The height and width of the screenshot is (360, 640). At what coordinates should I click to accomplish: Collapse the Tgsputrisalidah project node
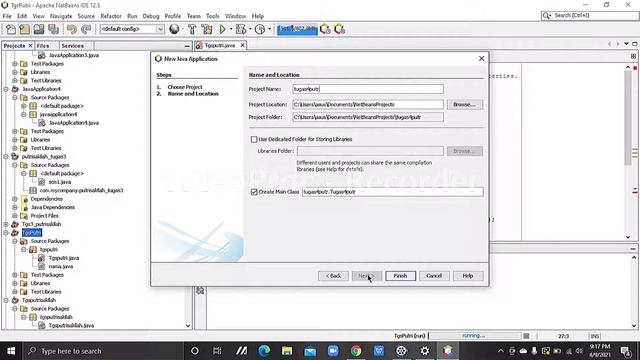(6, 300)
